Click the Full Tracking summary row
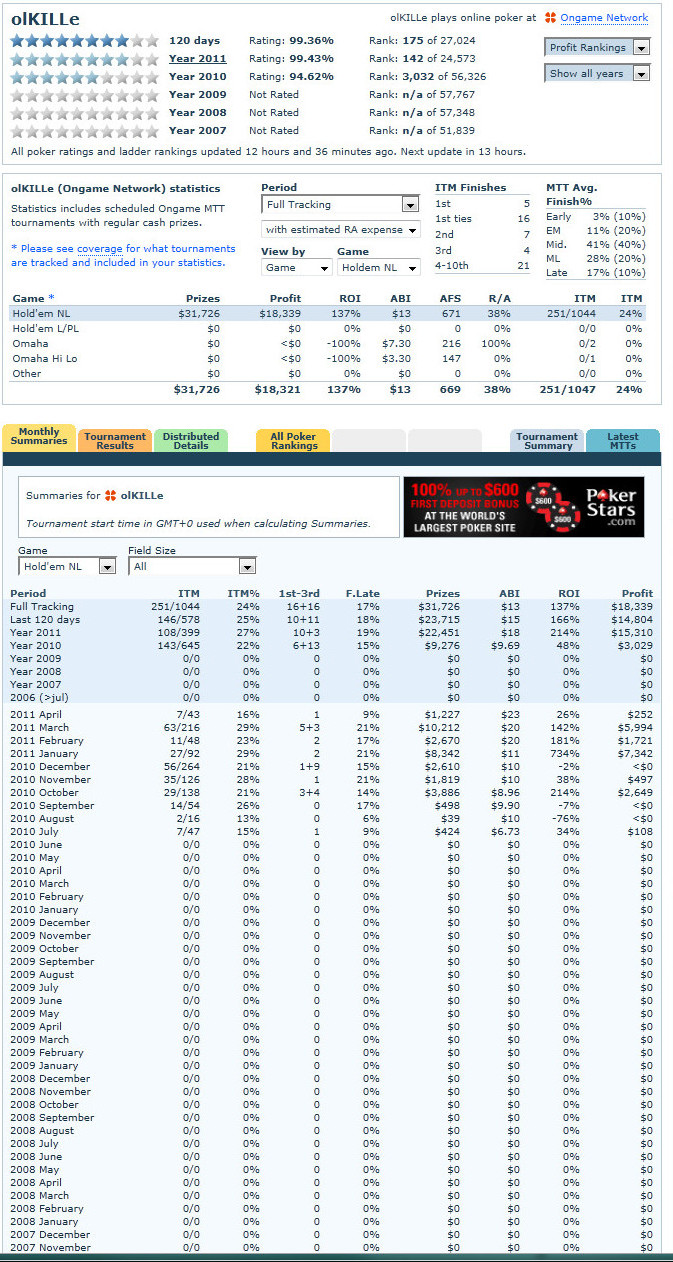This screenshot has width=673, height=1262. click(x=332, y=606)
